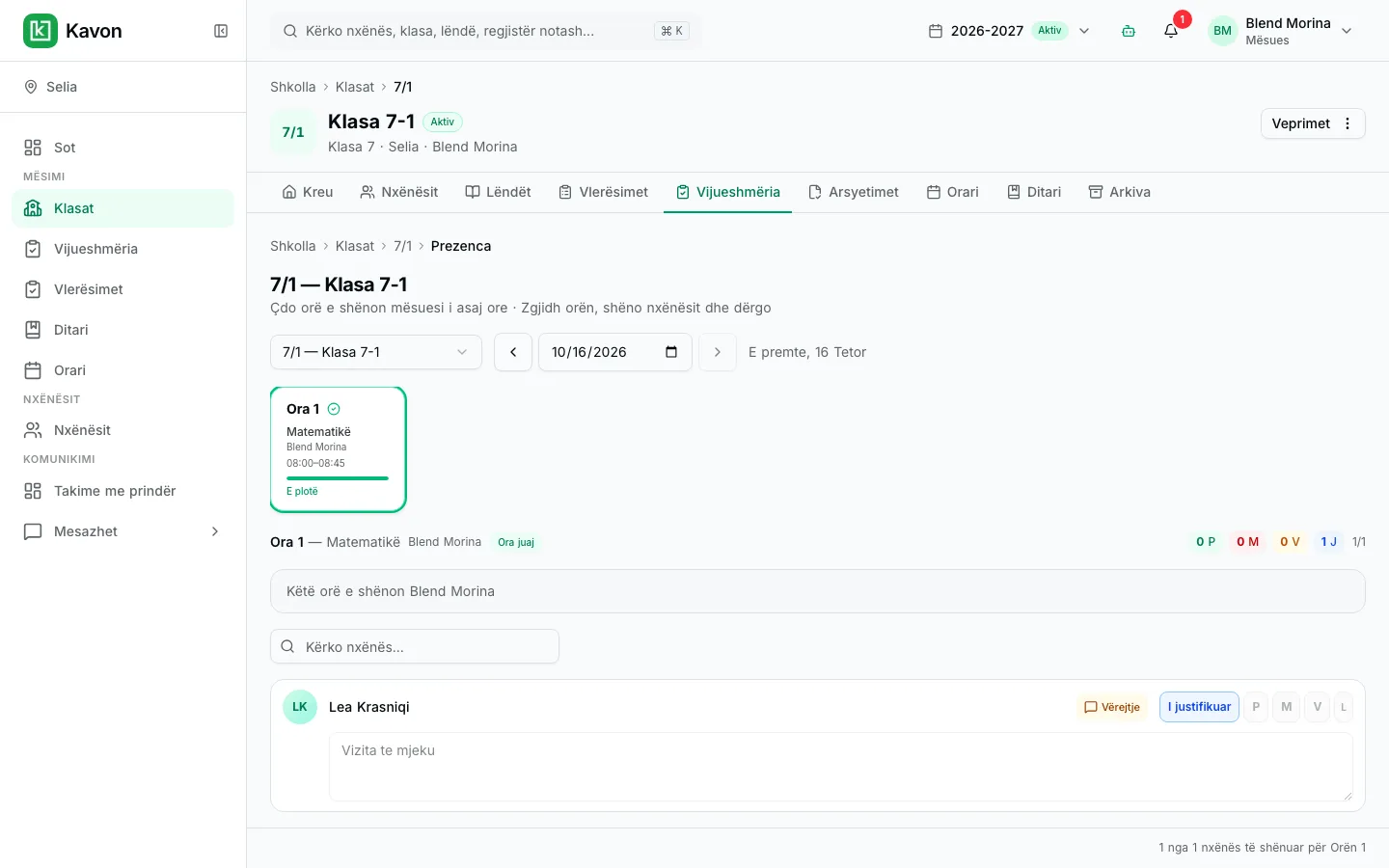
Task: Collapse the sidebar with the panel icon
Action: (221, 31)
